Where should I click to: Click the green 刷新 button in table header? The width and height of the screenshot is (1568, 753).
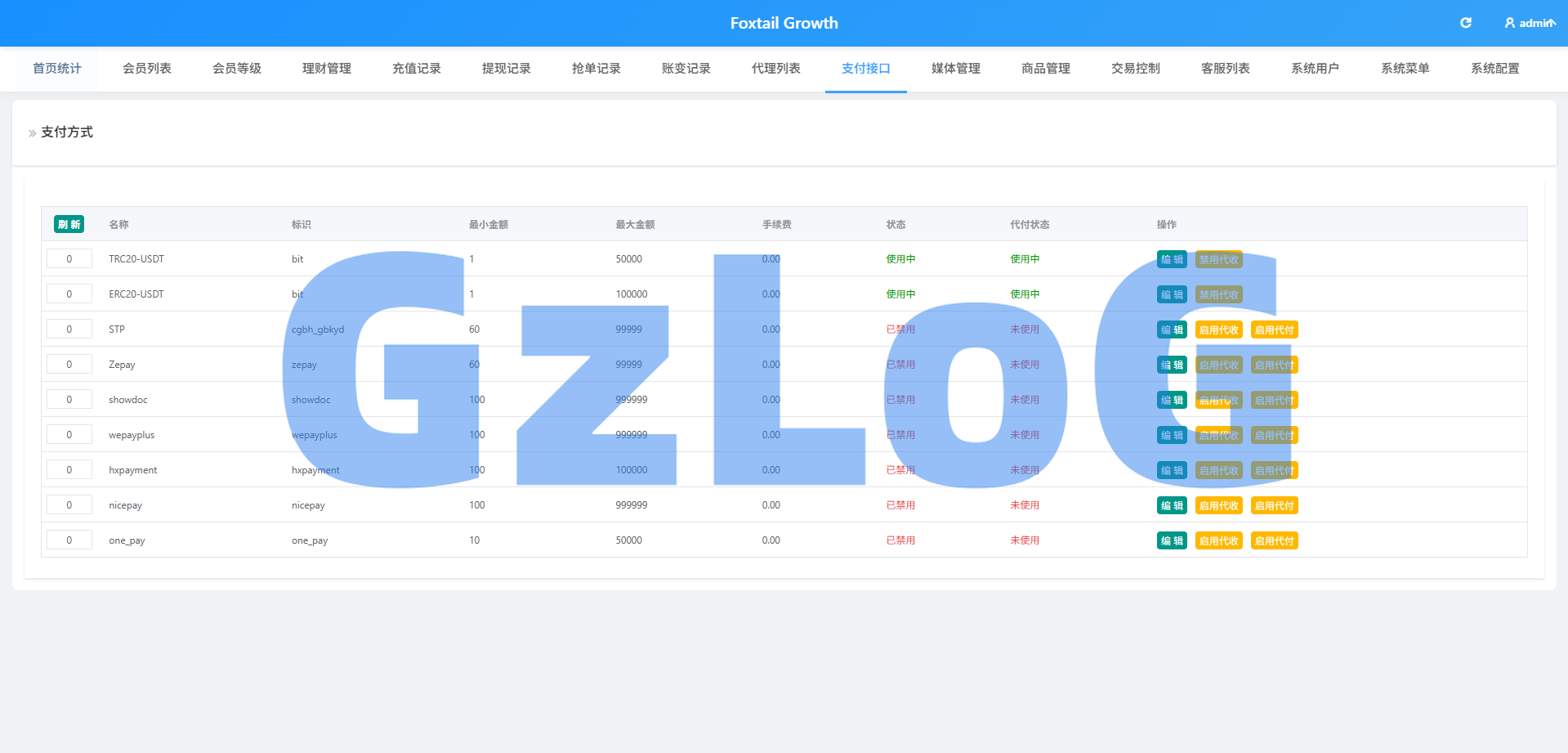69,224
